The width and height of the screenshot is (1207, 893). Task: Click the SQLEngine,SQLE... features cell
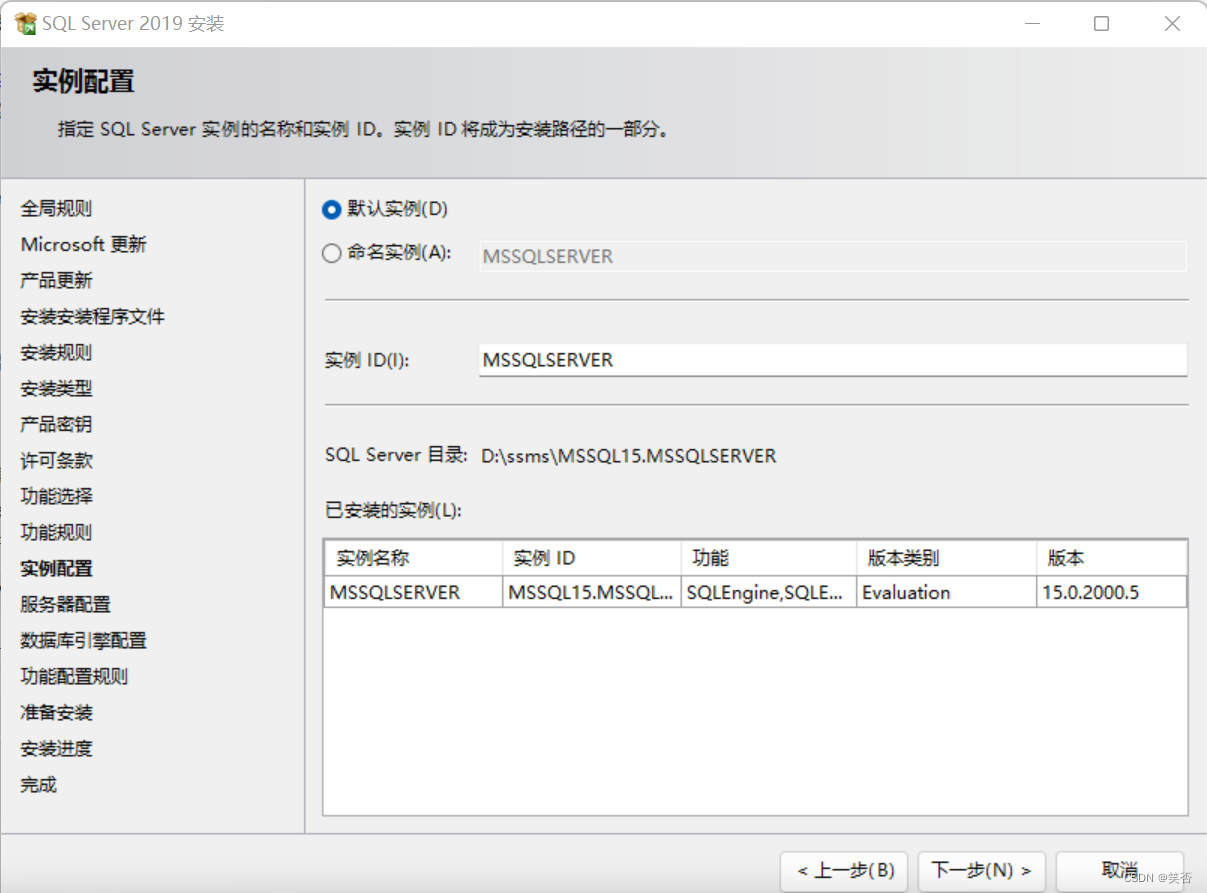coord(768,592)
